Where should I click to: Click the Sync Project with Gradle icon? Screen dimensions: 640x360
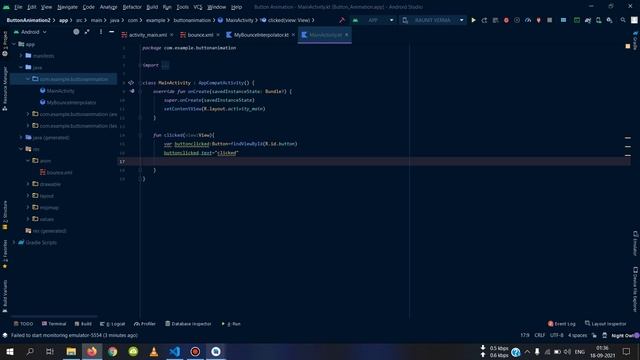click(x=588, y=20)
